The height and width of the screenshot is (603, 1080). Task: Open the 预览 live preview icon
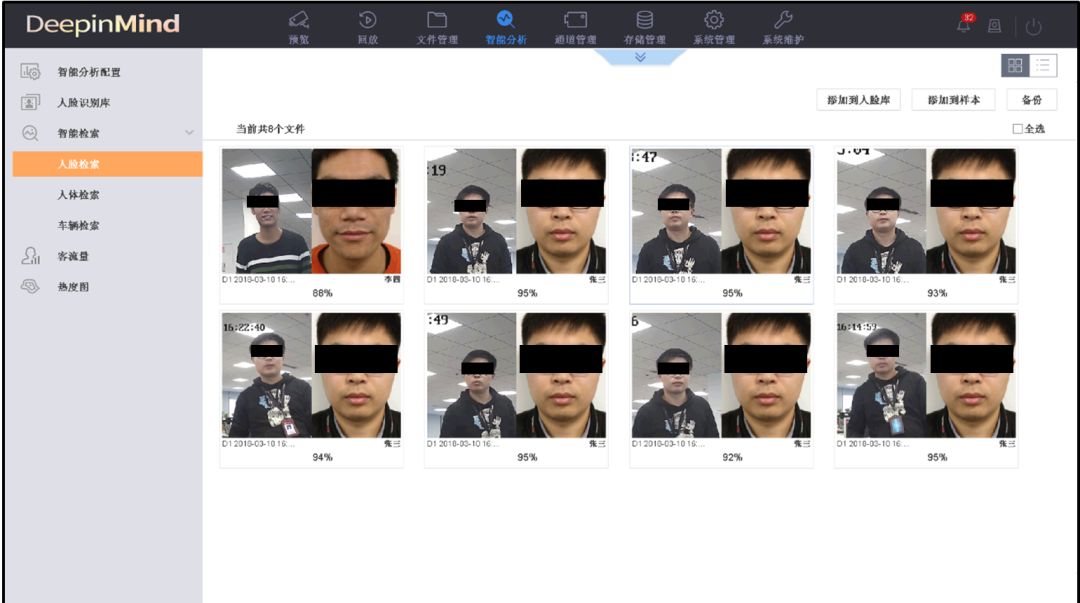(298, 20)
